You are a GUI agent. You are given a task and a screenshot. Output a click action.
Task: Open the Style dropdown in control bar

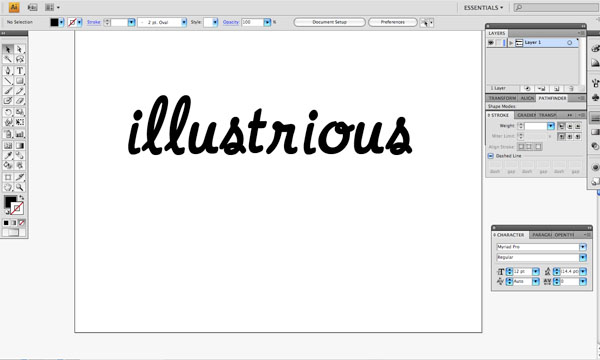click(215, 22)
